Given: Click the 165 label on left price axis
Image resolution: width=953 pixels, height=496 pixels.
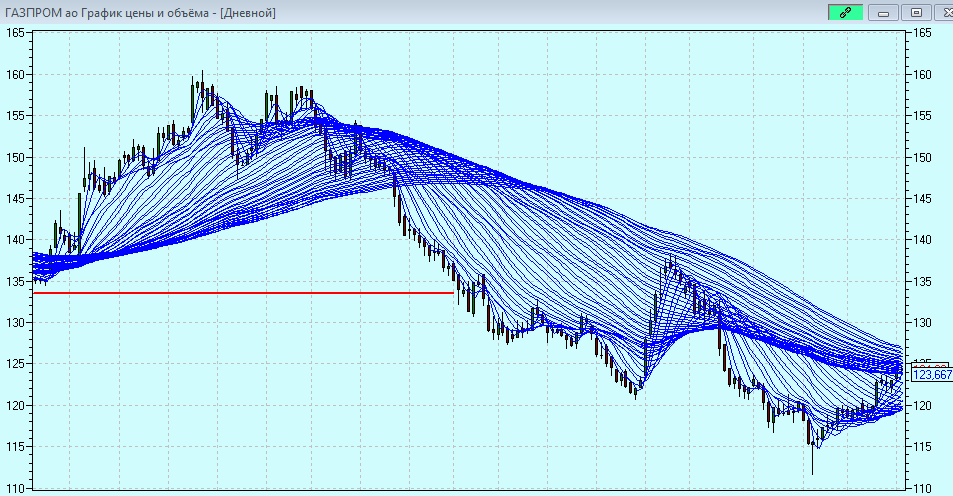Looking at the screenshot, I should point(16,33).
